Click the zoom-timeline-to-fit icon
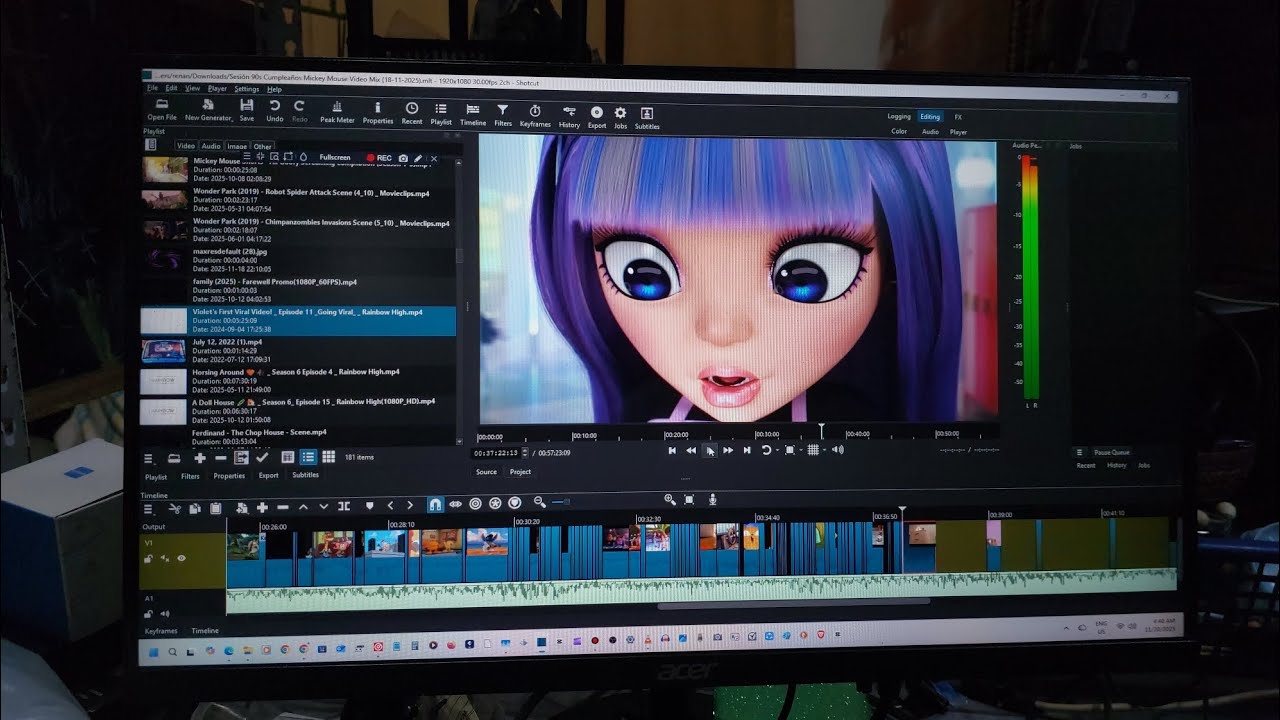 point(691,498)
